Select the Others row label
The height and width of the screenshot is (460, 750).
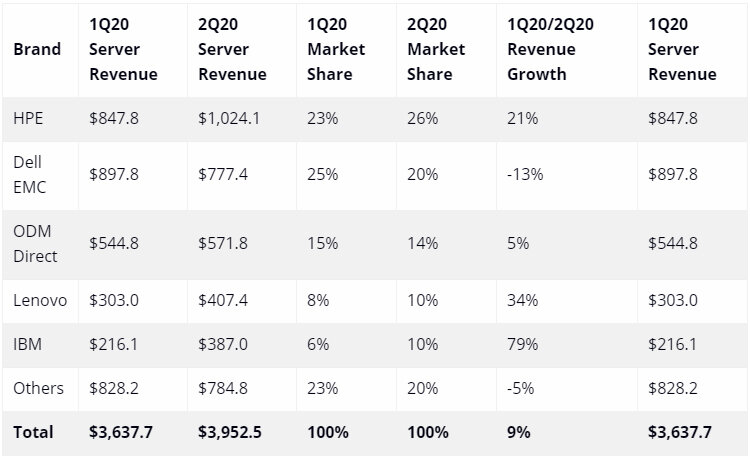[x=38, y=388]
